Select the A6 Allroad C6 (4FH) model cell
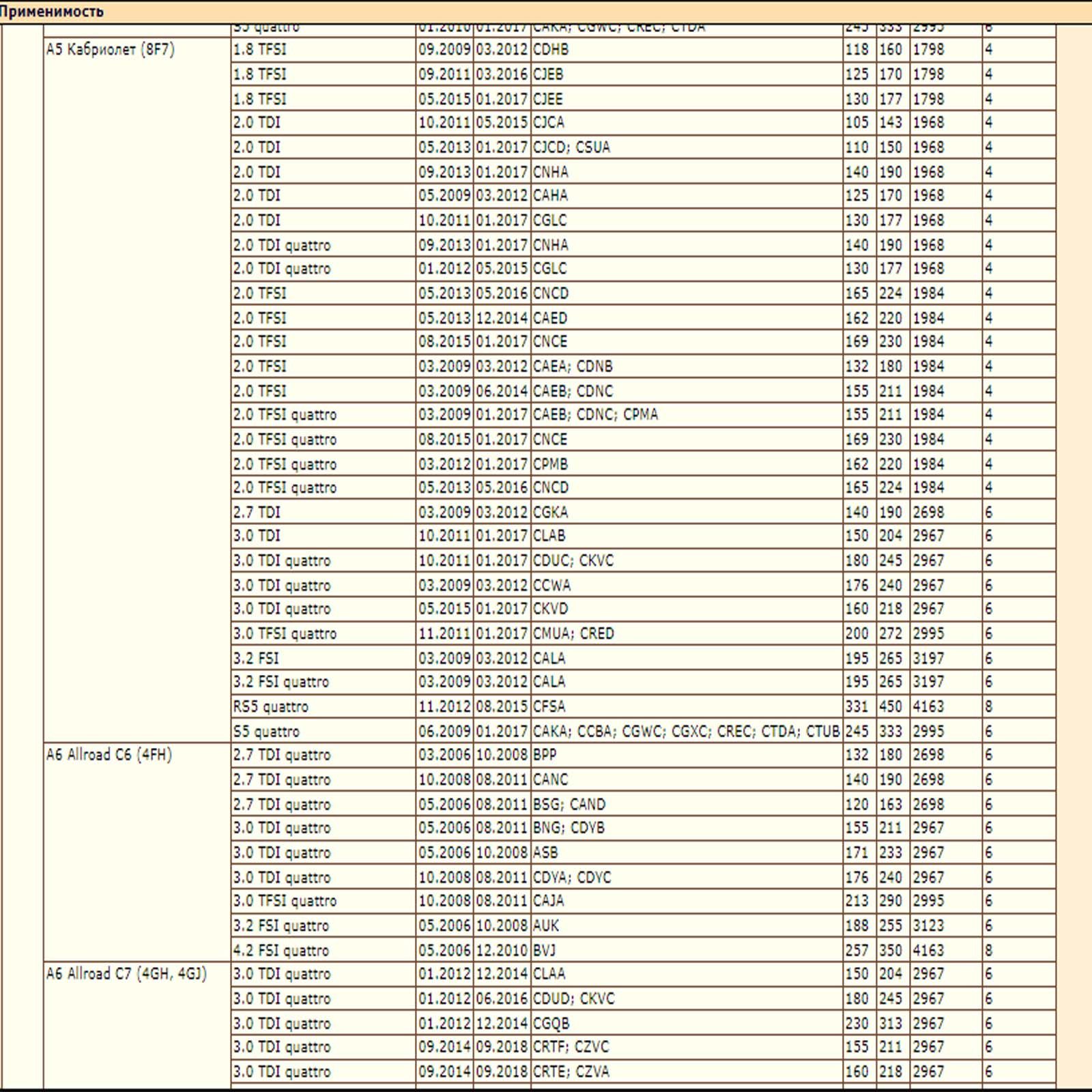1092x1092 pixels. click(137, 852)
